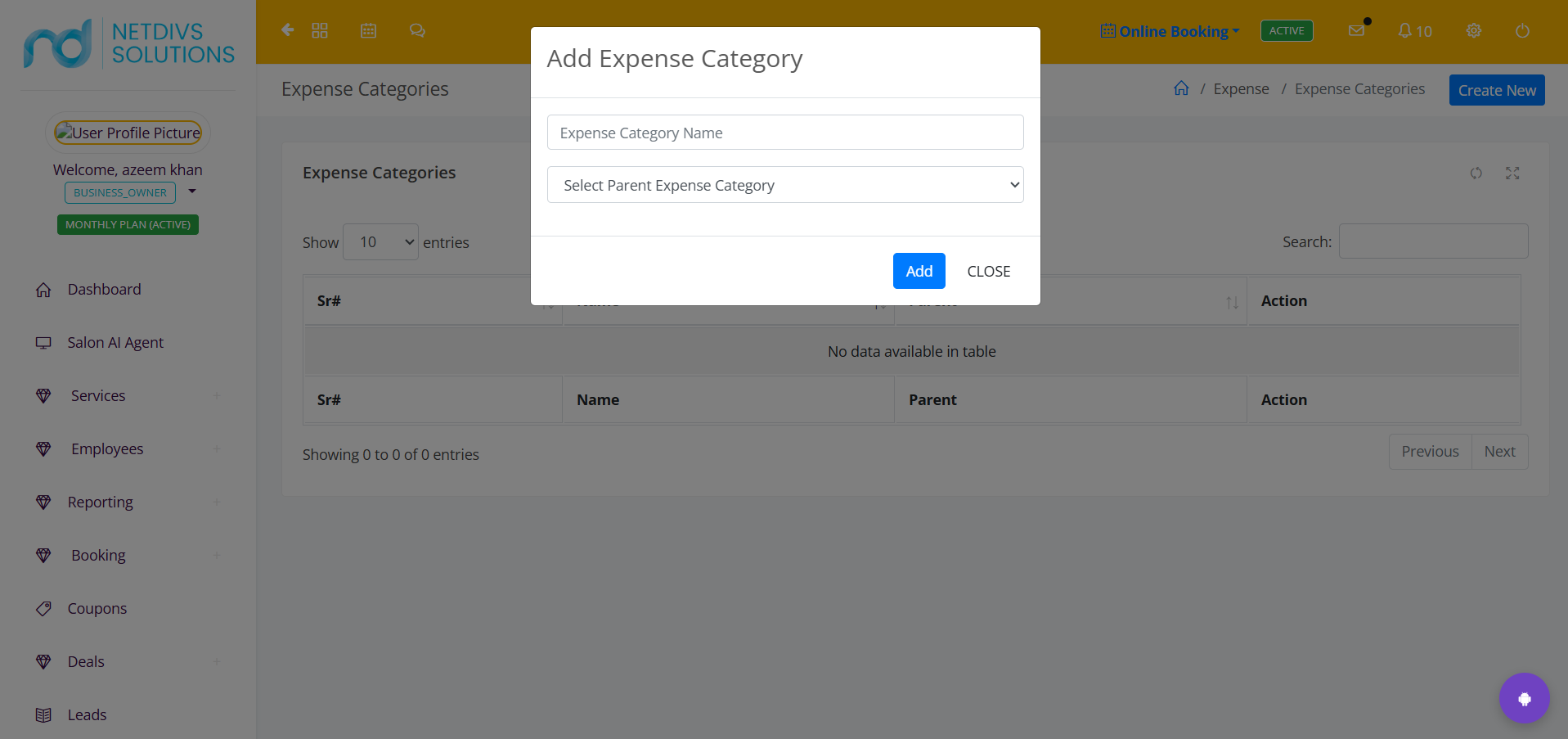Click the Coupons tag icon
This screenshot has height=739, width=1568.
[43, 609]
